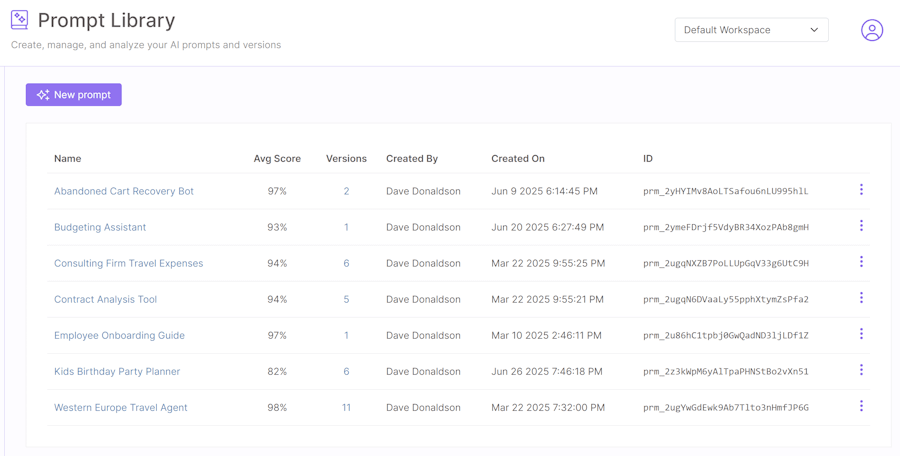This screenshot has width=900, height=456.
Task: Sort by the Created On column header
Action: (x=518, y=158)
